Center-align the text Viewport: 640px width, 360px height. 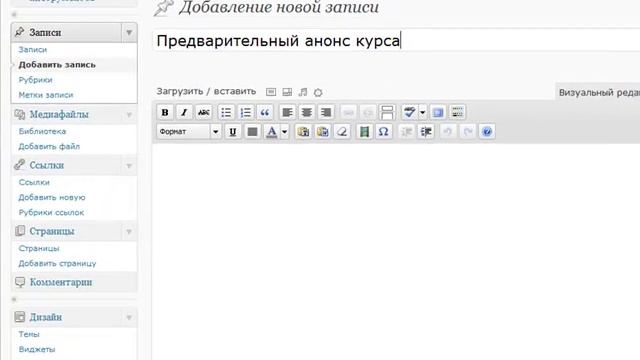click(307, 112)
